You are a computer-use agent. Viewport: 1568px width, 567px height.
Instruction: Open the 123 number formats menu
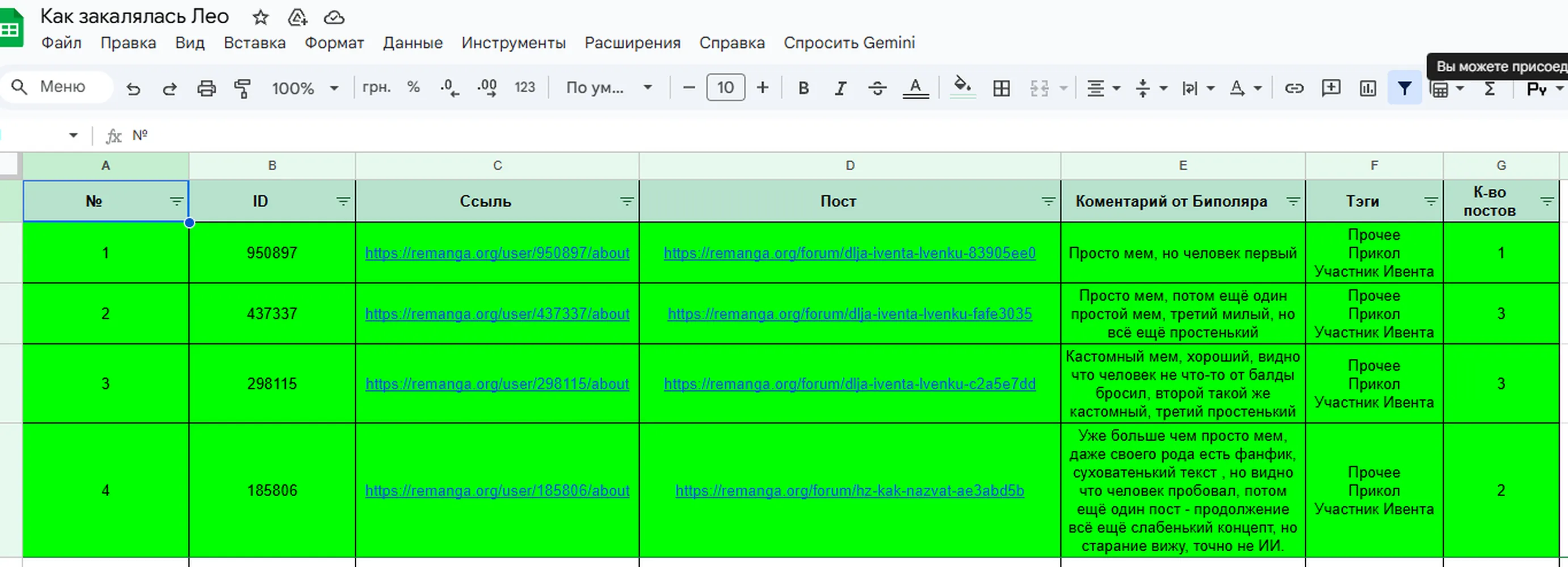525,88
